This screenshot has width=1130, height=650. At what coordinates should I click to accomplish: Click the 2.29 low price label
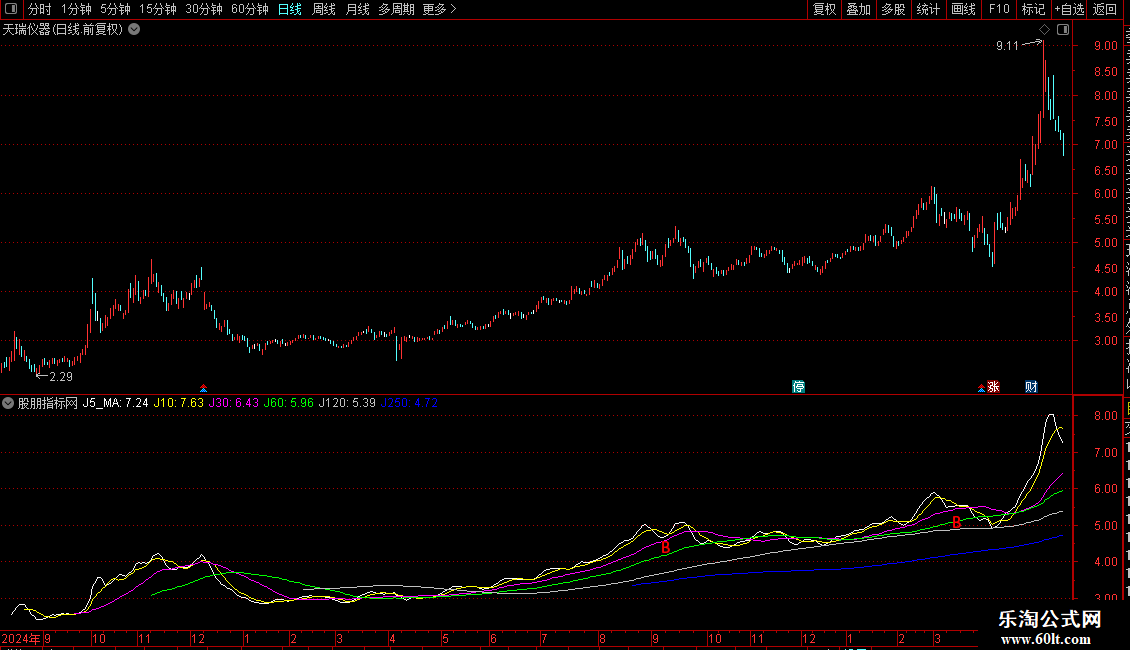(61, 377)
